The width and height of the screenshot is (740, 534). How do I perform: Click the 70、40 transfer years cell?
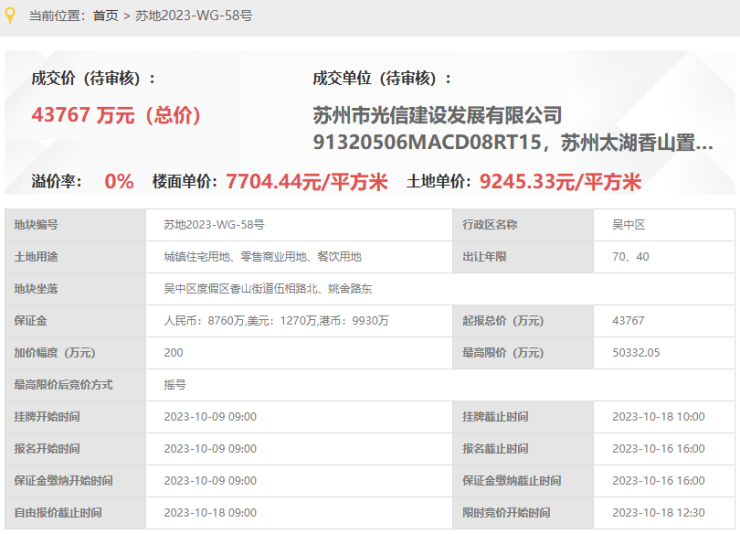point(630,257)
